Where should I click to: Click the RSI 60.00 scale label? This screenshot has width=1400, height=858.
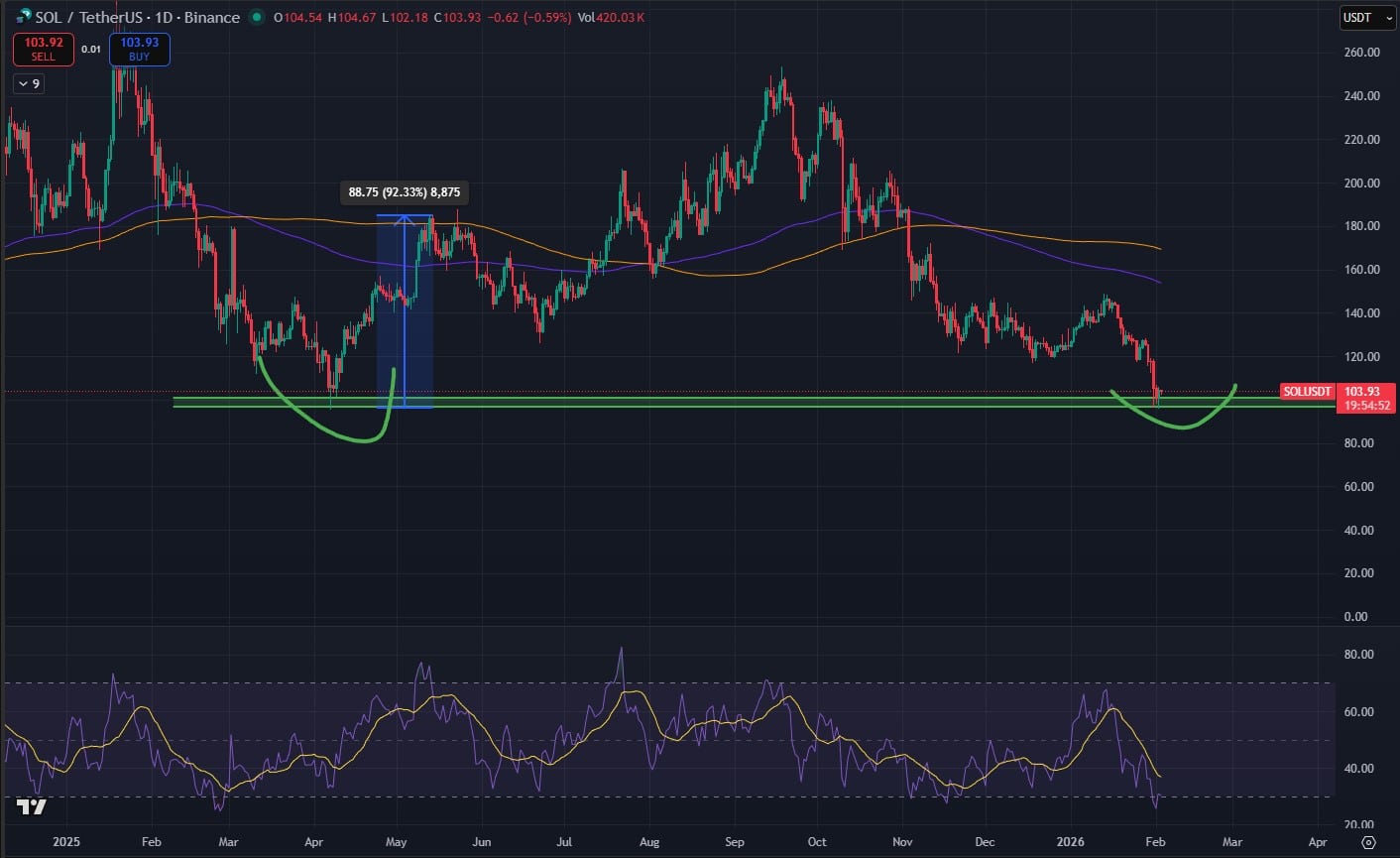(1358, 712)
